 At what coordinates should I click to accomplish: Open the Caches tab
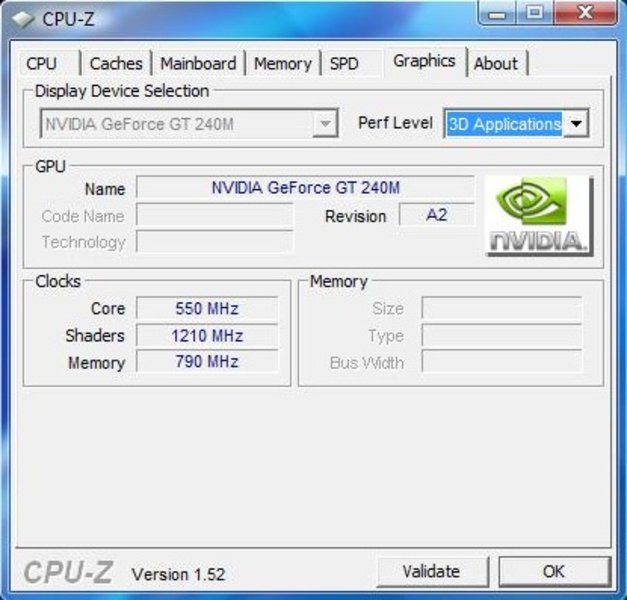116,64
